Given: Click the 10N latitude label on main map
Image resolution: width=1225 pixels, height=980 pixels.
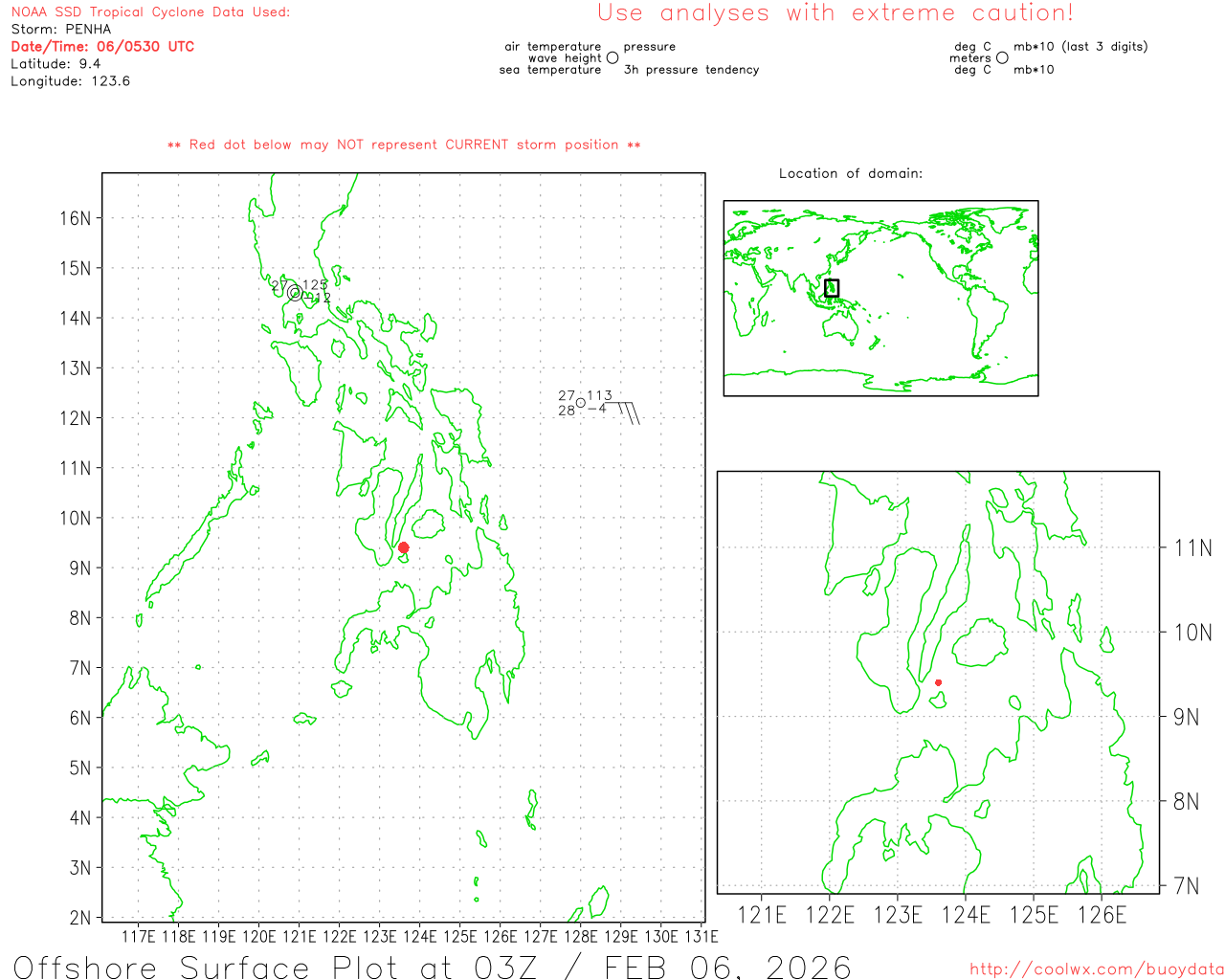Looking at the screenshot, I should pos(75,518).
